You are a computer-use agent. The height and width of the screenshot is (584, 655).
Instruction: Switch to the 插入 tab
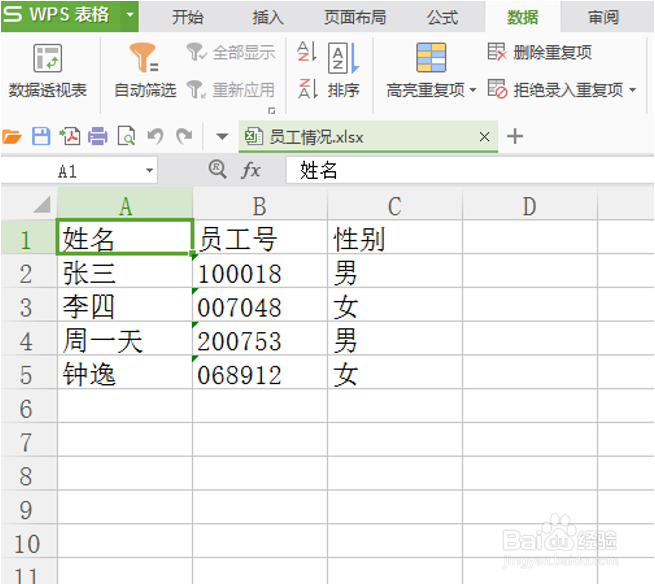(x=268, y=17)
